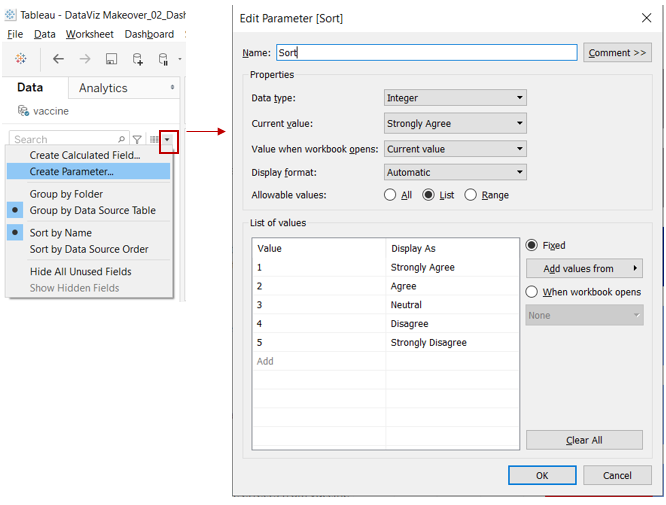Click the filter fields funnel icon
The image size is (666, 505).
(x=137, y=140)
